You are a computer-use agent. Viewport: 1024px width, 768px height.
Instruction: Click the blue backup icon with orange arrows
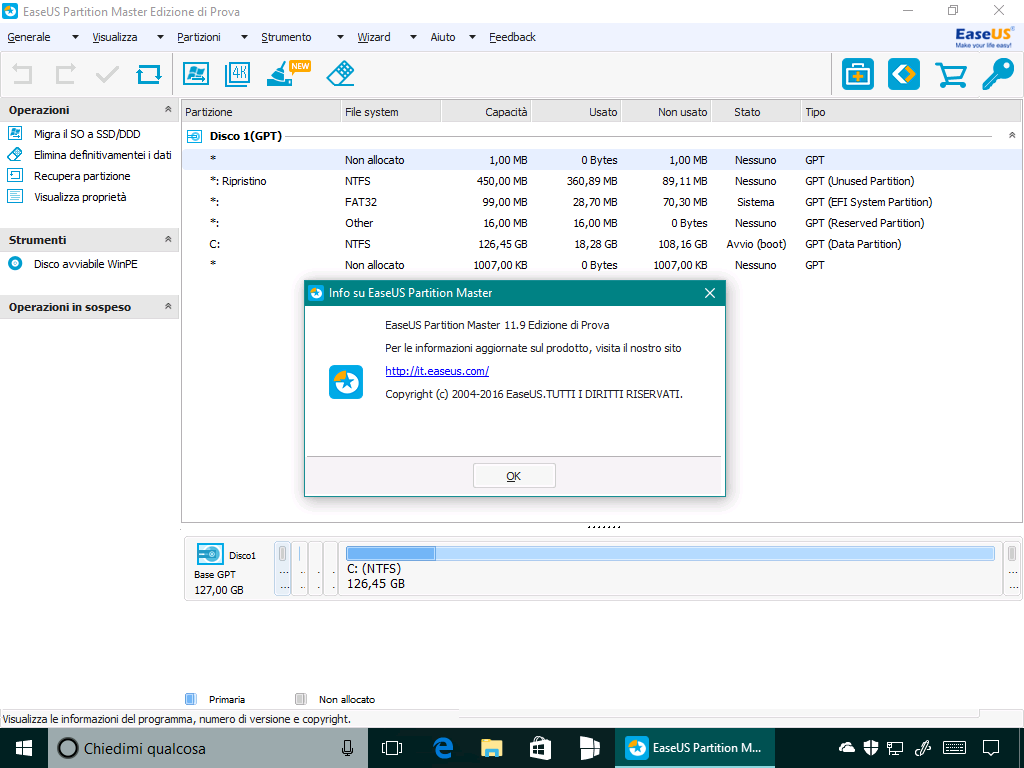(x=904, y=74)
